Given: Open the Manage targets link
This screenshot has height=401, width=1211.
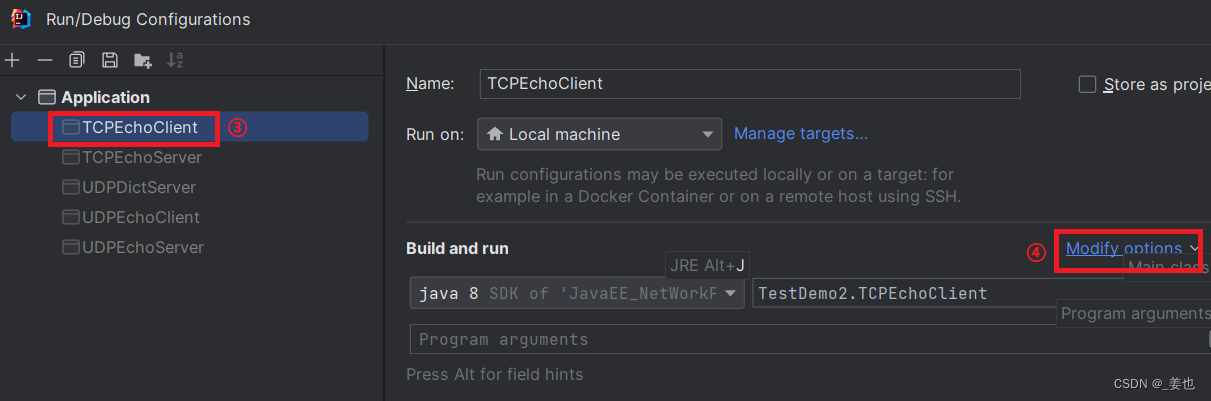Looking at the screenshot, I should click(800, 133).
